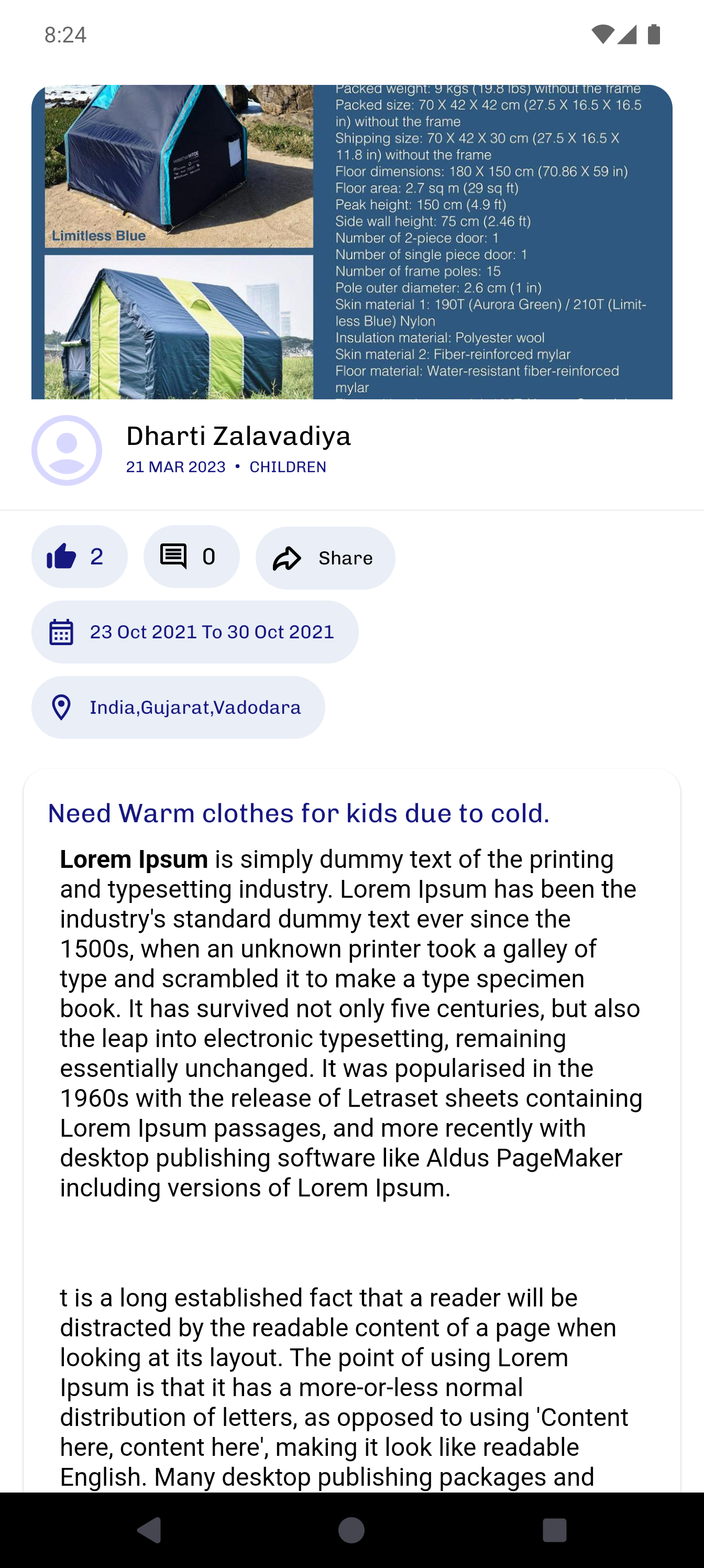This screenshot has width=704, height=1568.
Task: Check the Wi-Fi status icon
Action: click(x=602, y=35)
